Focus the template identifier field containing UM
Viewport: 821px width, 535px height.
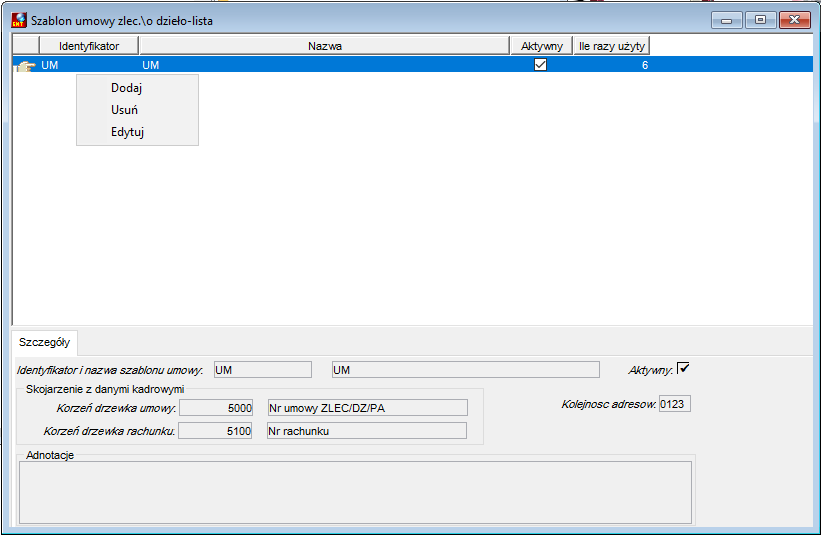click(263, 370)
